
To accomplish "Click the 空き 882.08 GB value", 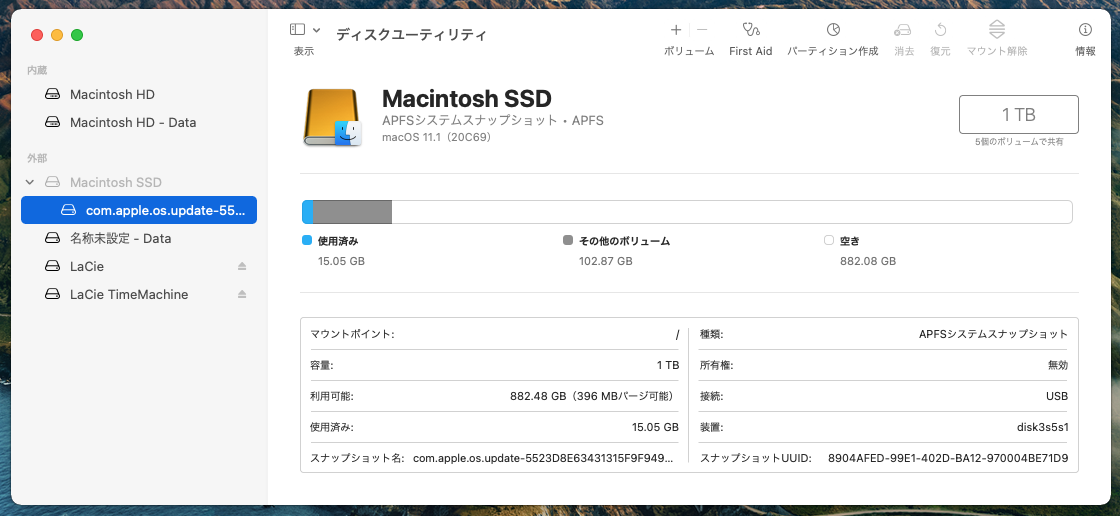I will (x=869, y=262).
